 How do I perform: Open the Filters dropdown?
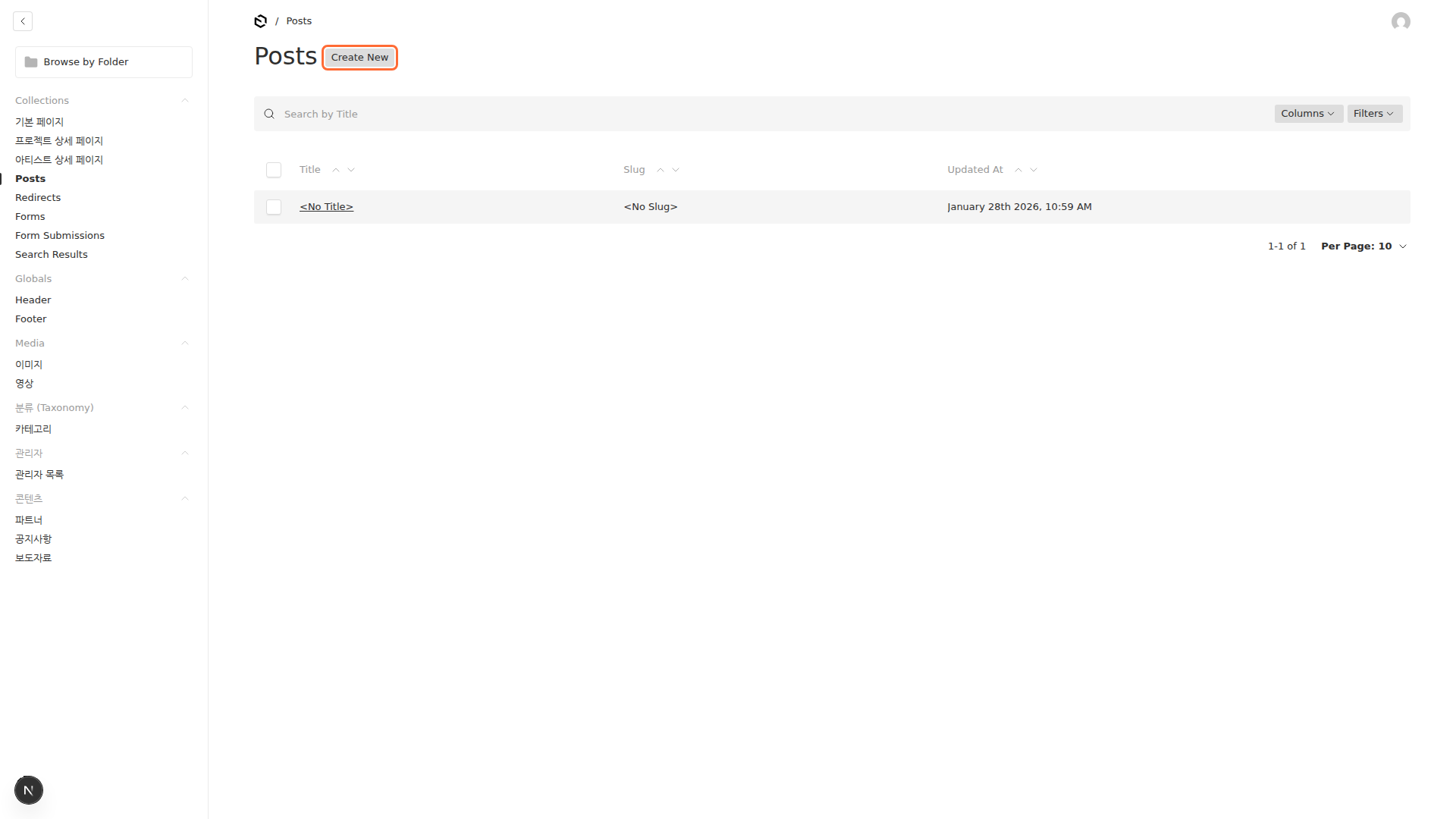[1373, 114]
